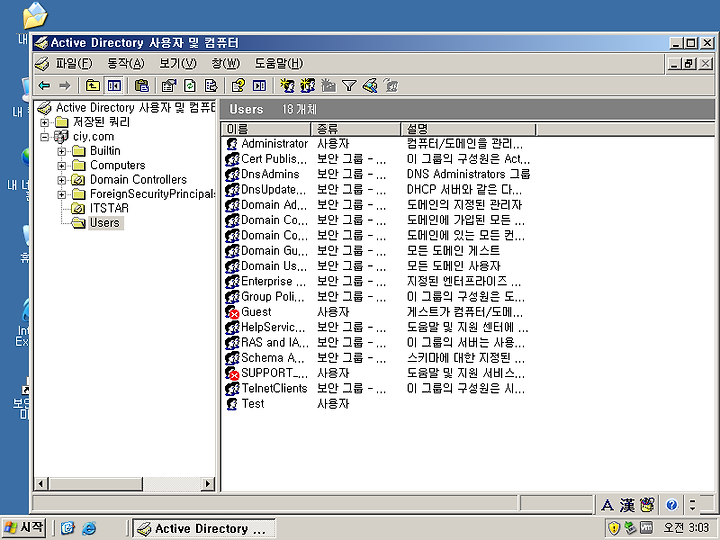Select the TelnetClients group icon
Screen dimensions: 720x540
pyautogui.click(x=232, y=389)
